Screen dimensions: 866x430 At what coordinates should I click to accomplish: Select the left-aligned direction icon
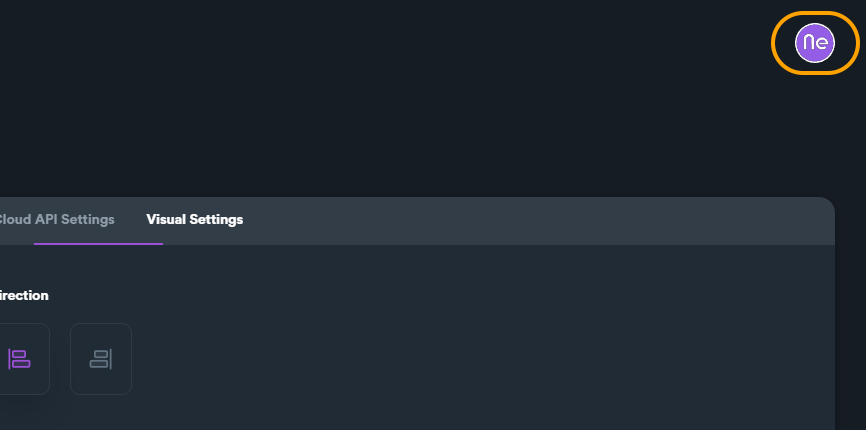[19, 358]
